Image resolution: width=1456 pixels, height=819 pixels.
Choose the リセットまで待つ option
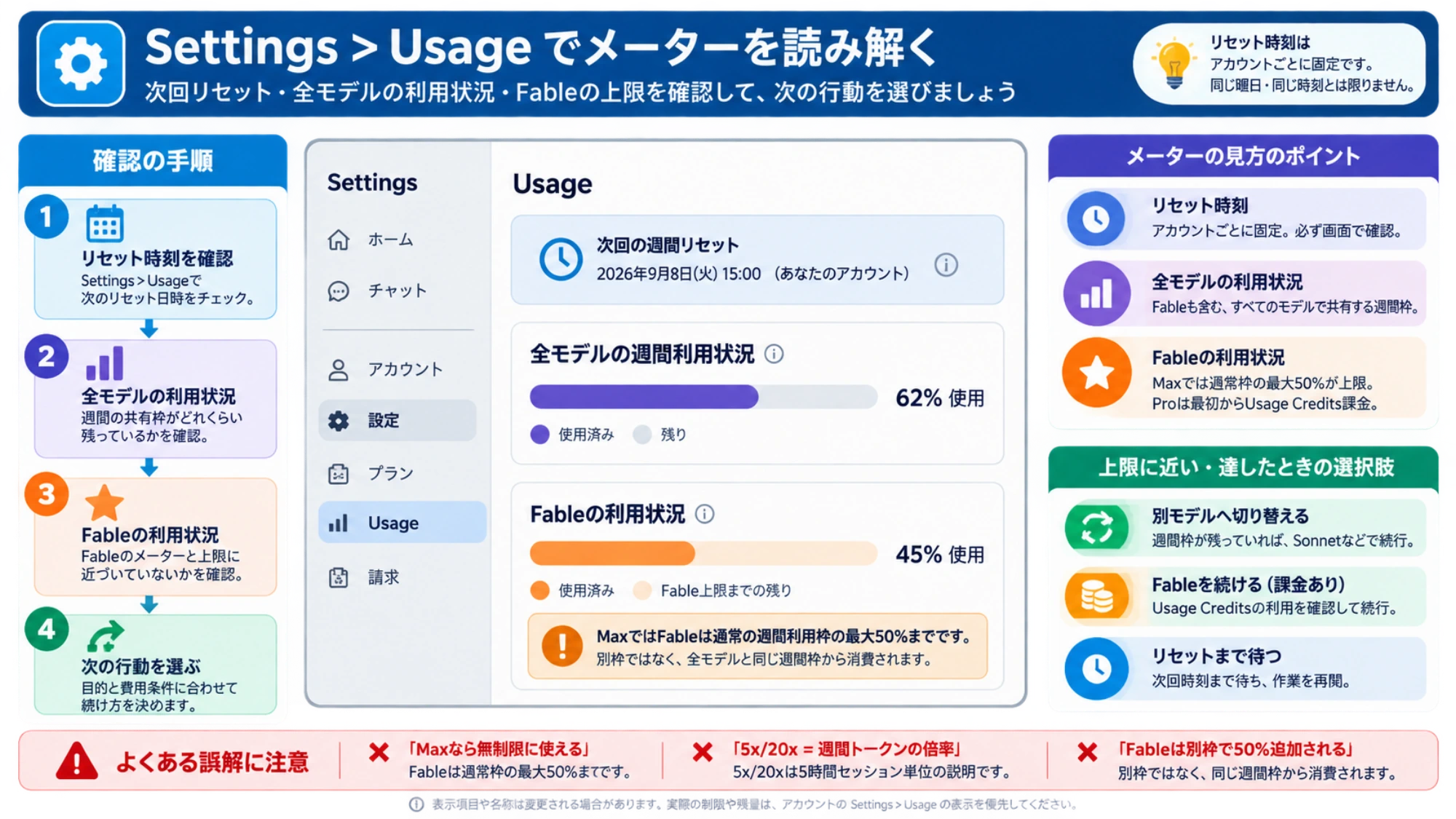[x=1244, y=668]
